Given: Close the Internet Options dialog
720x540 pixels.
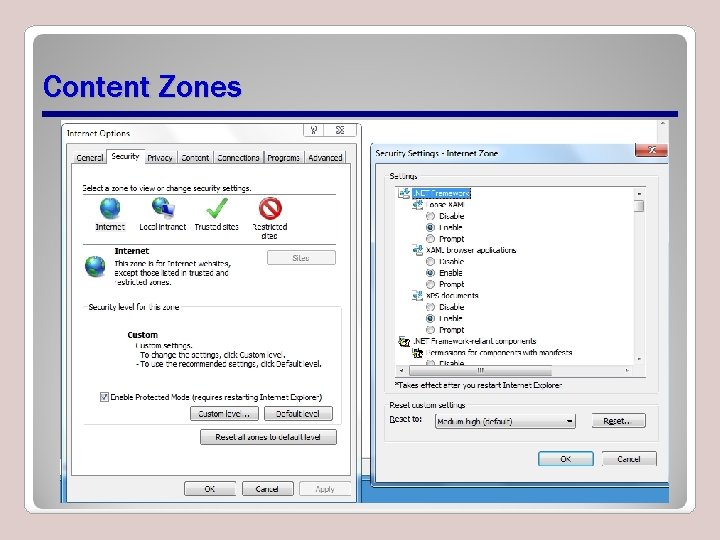Looking at the screenshot, I should [340, 130].
